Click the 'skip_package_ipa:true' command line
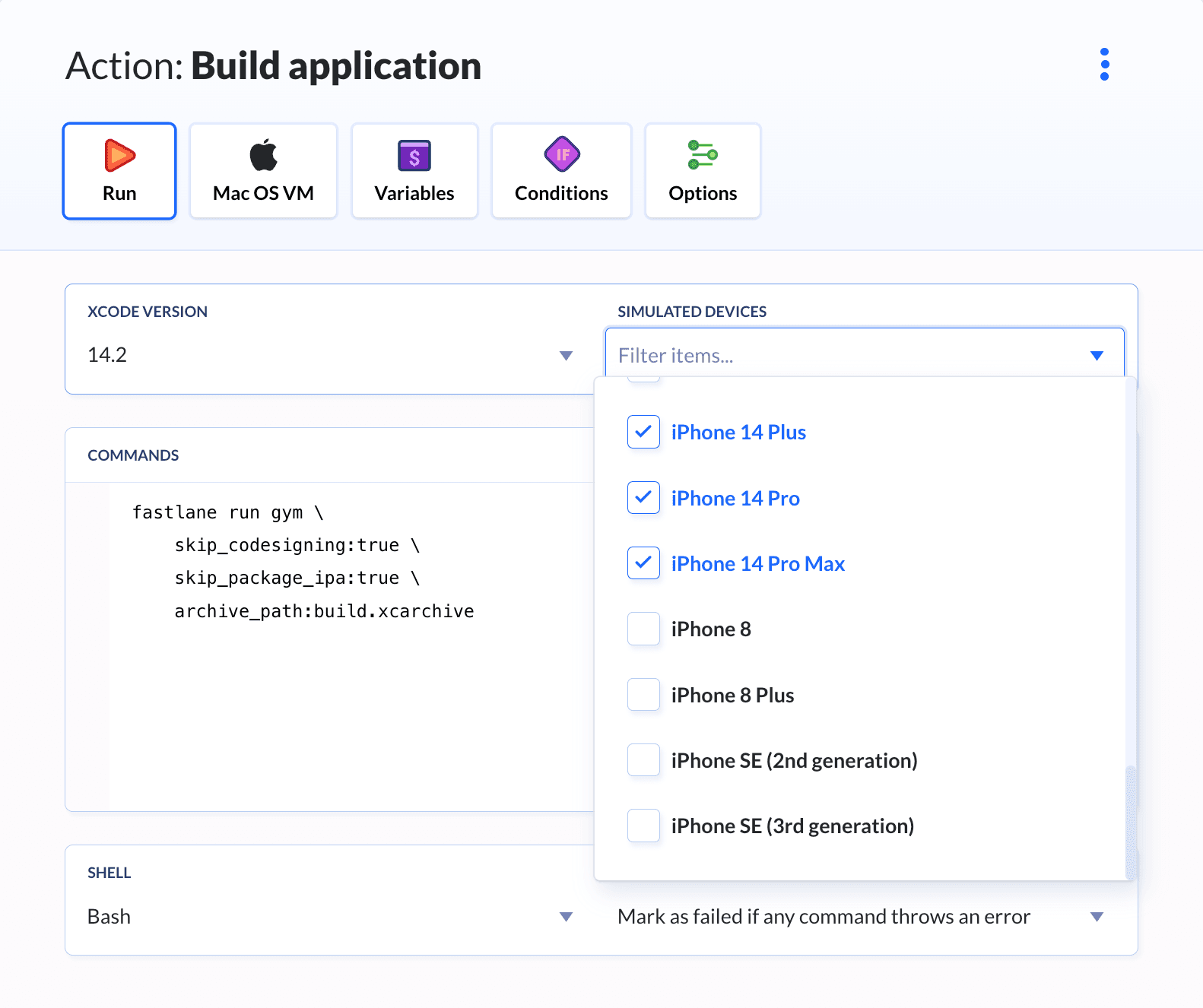 tap(297, 578)
